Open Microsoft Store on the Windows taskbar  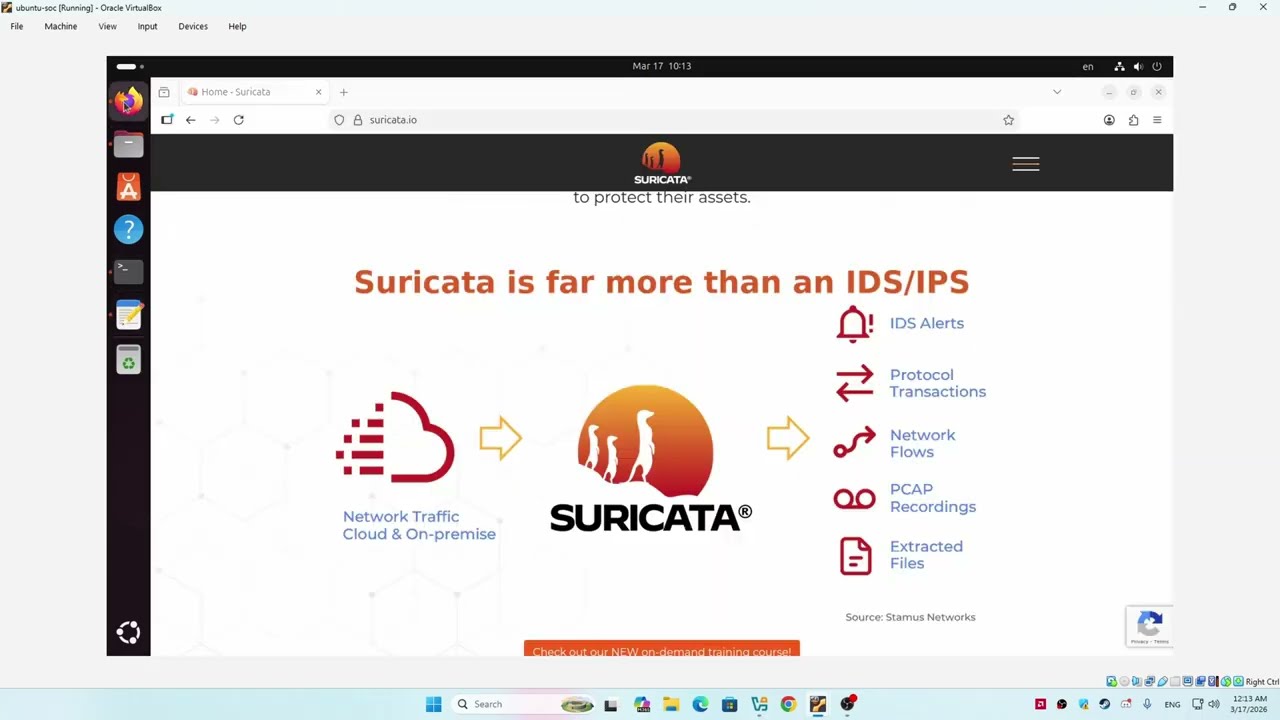(729, 704)
